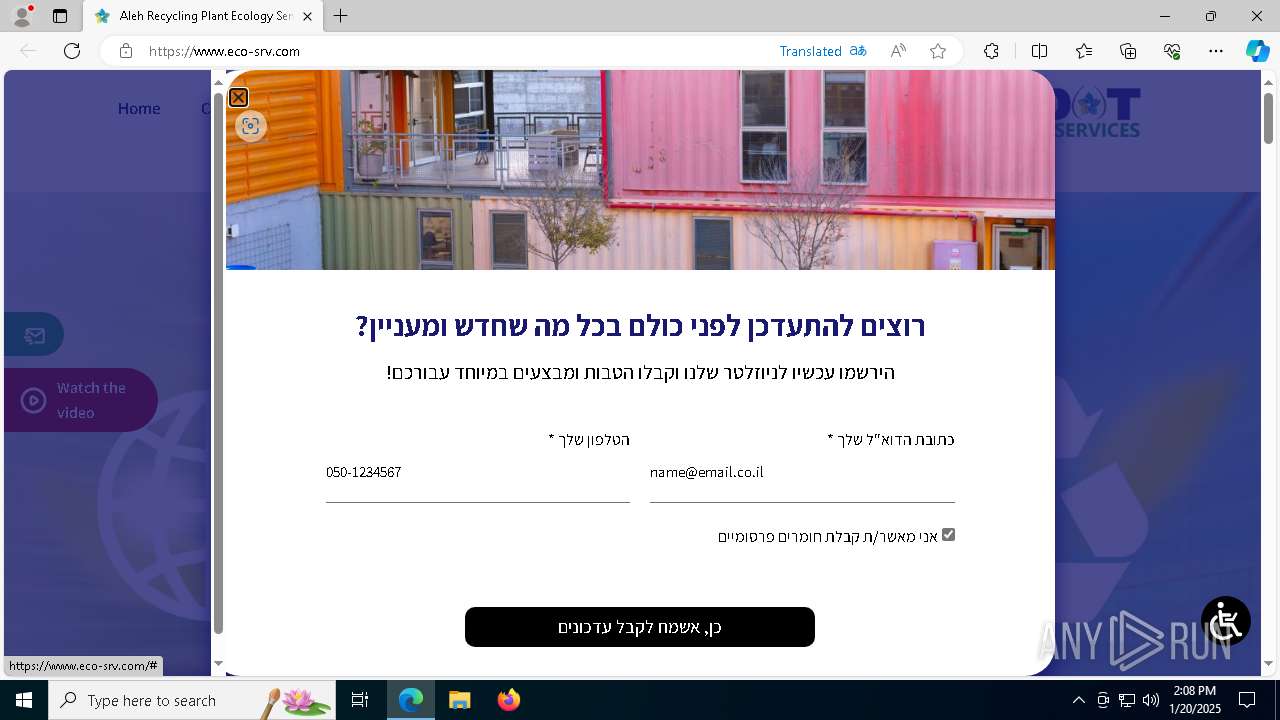This screenshot has width=1280, height=720.
Task: Open the accessibility widget icon
Action: 1226,621
